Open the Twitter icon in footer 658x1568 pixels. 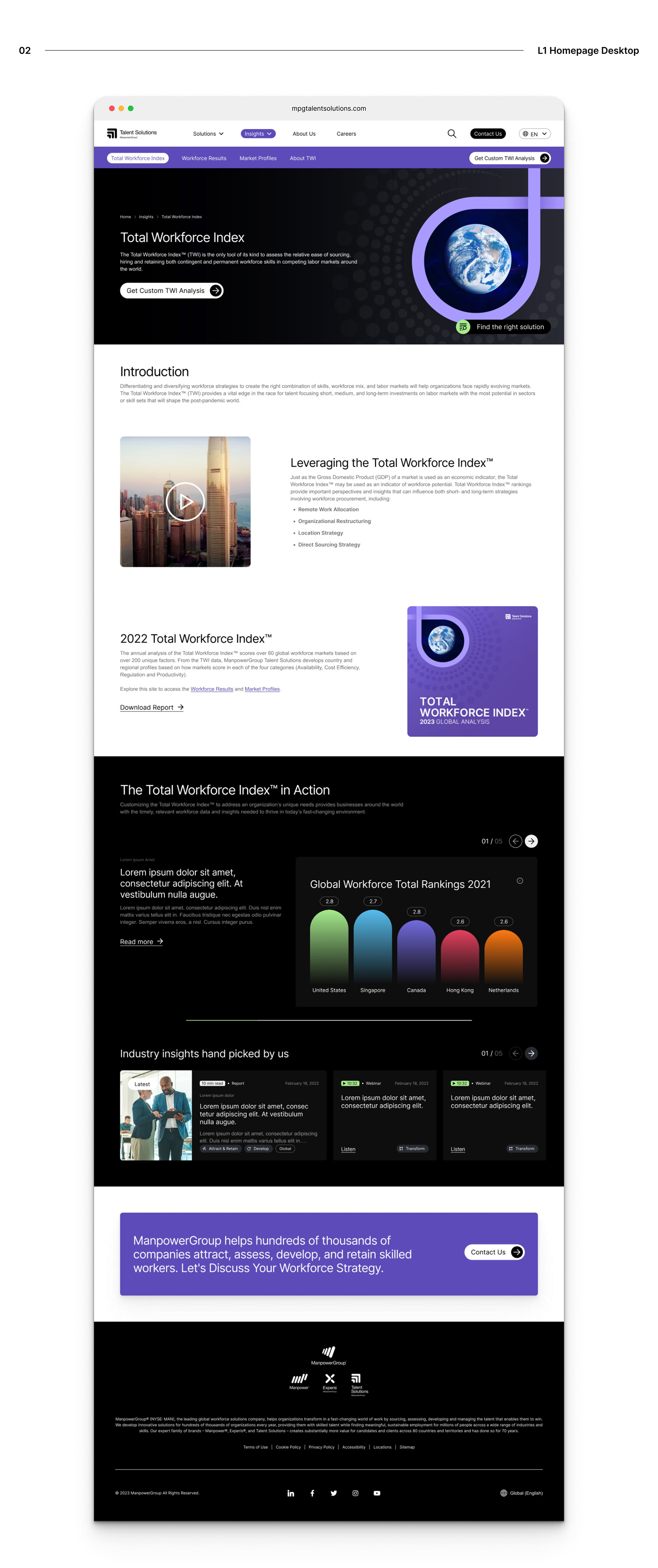(x=333, y=1493)
